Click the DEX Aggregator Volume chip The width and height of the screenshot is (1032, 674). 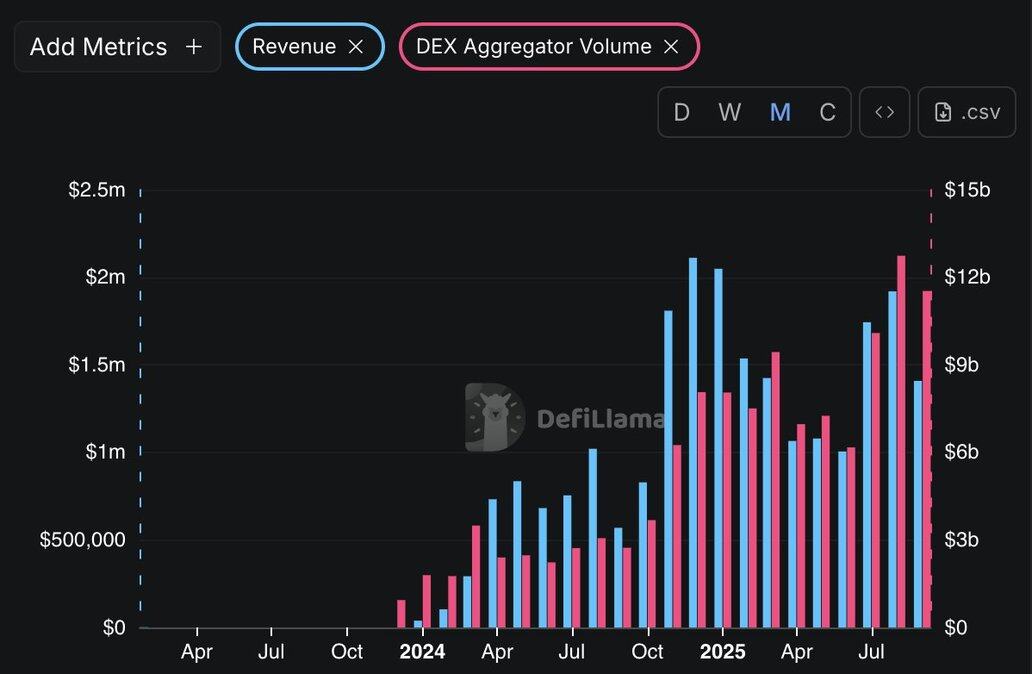(x=533, y=47)
